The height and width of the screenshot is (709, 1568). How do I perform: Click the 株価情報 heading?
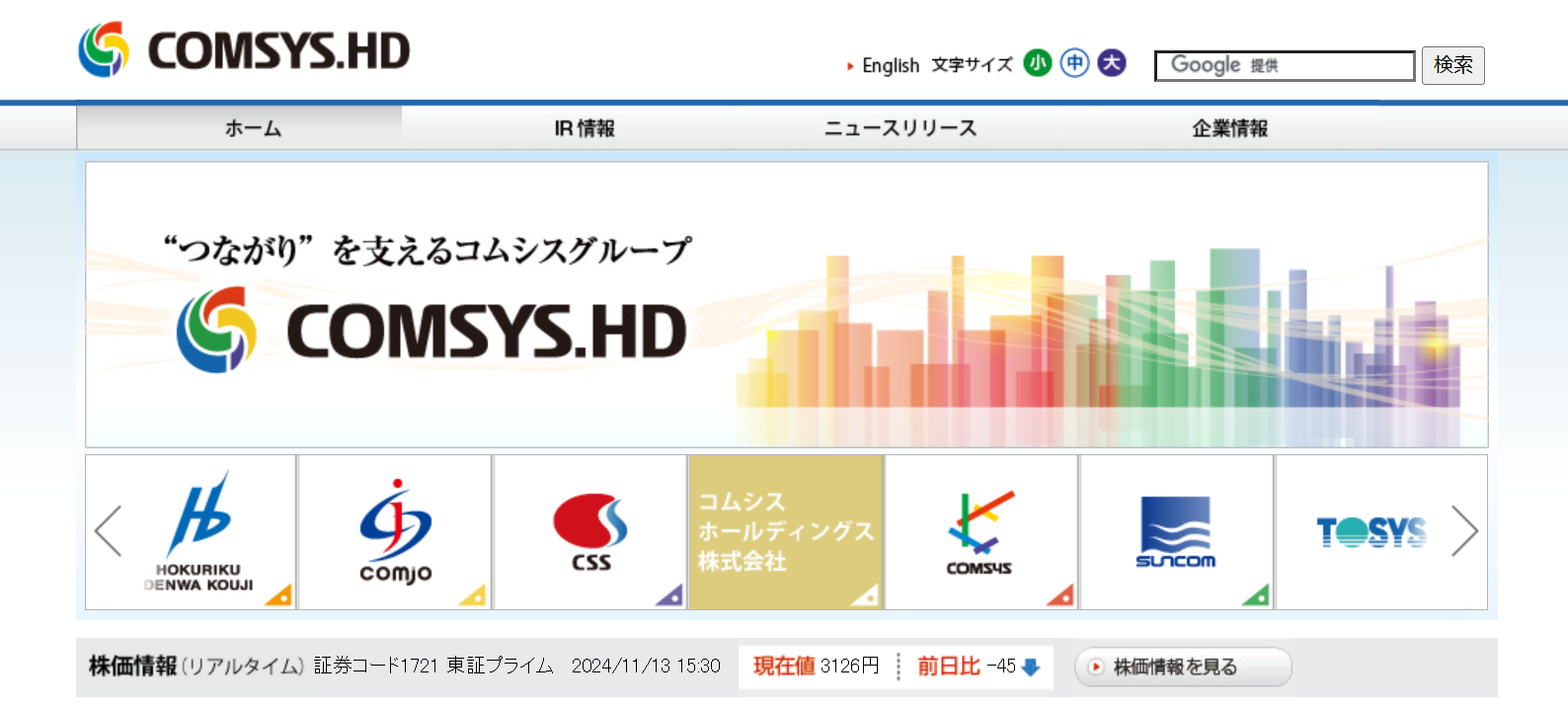pos(132,667)
